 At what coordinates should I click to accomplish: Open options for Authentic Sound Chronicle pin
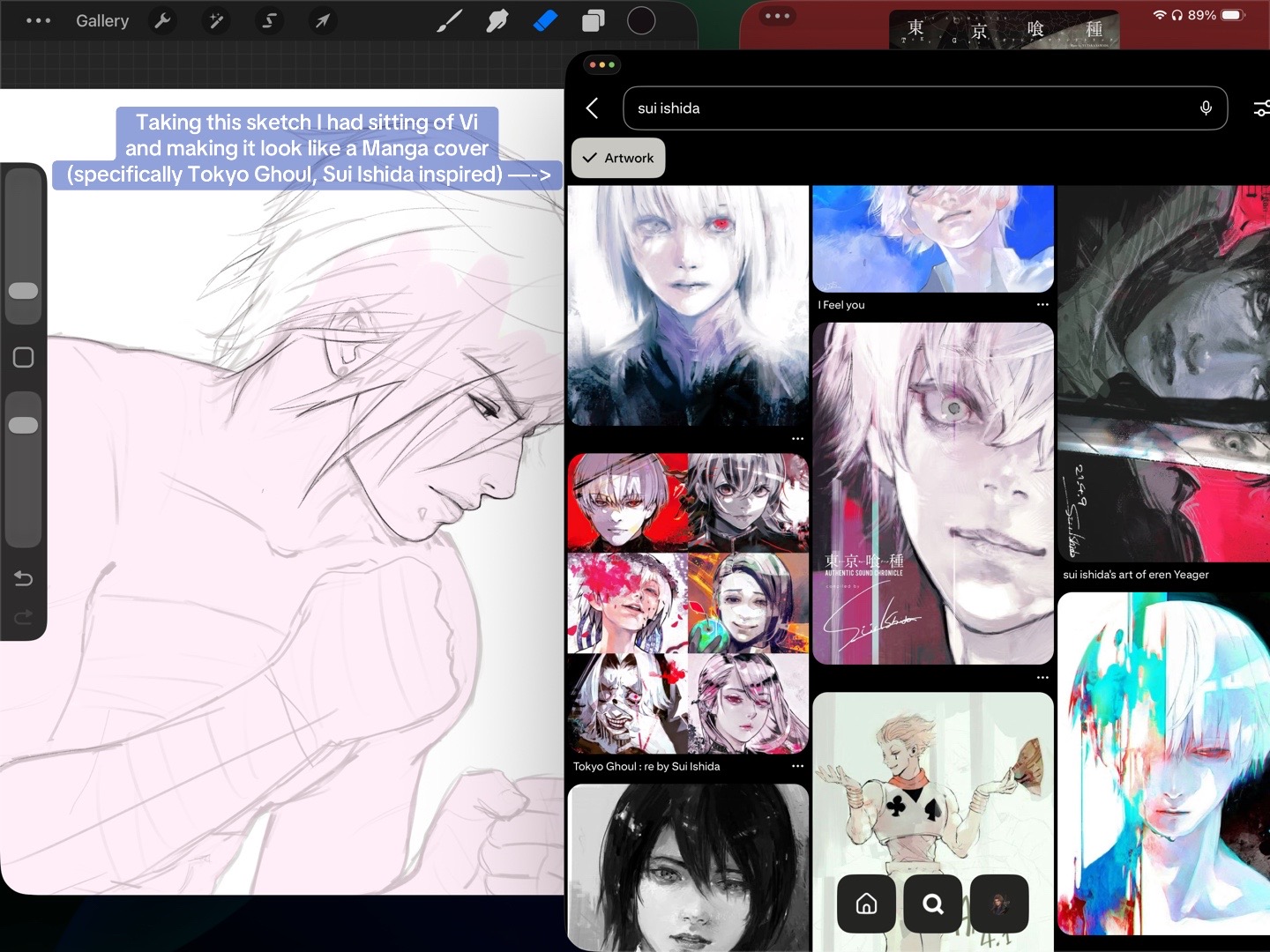coord(1042,678)
